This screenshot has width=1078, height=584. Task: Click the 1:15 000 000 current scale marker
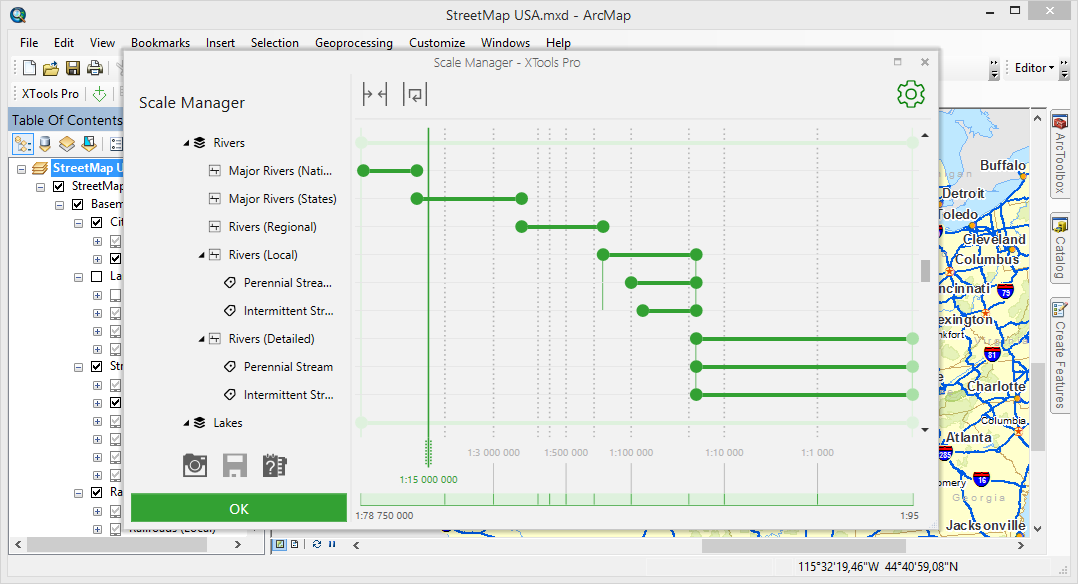(428, 479)
